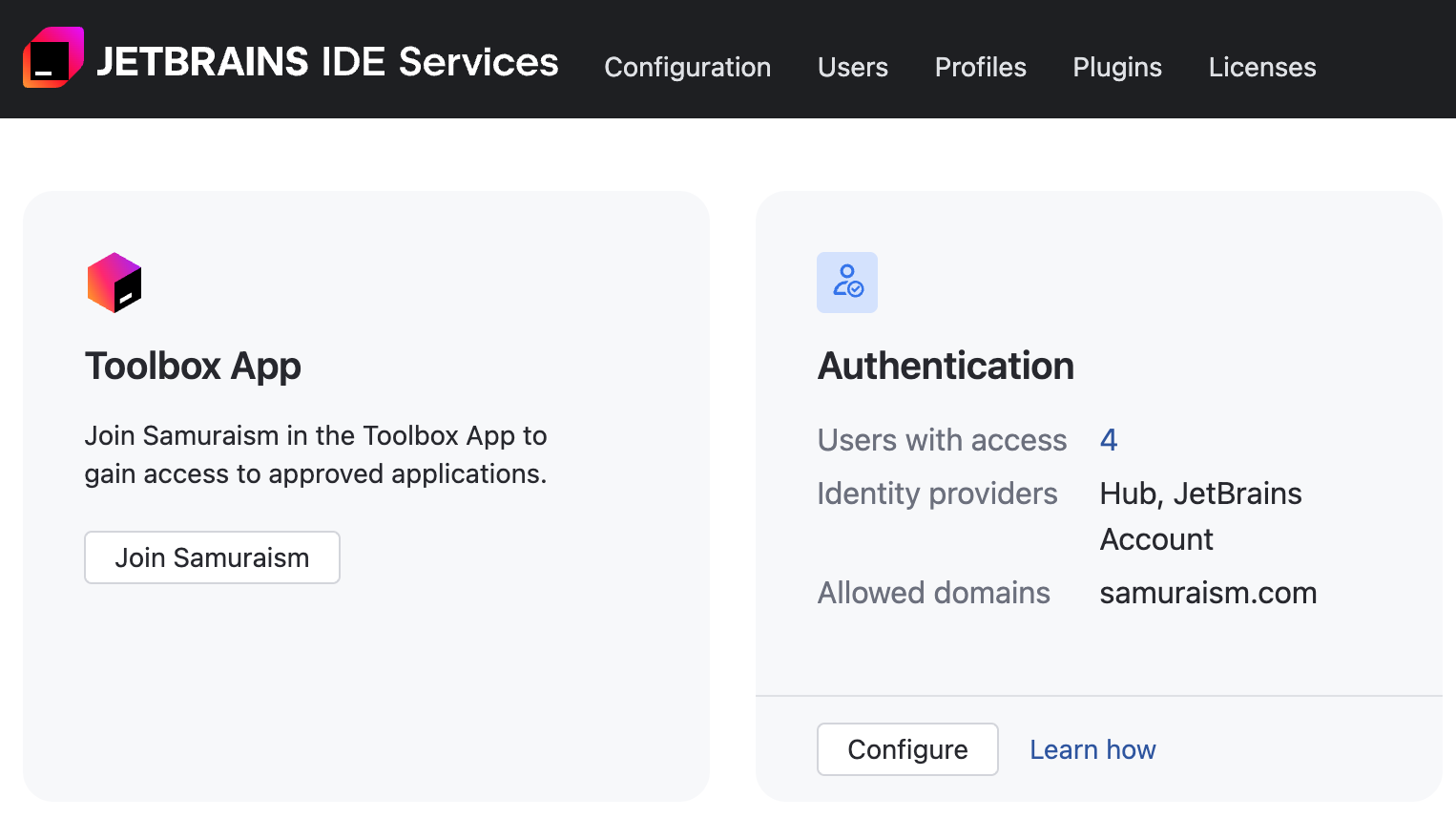Click the Authentication user-check icon
This screenshot has width=1456, height=819.
click(x=847, y=283)
